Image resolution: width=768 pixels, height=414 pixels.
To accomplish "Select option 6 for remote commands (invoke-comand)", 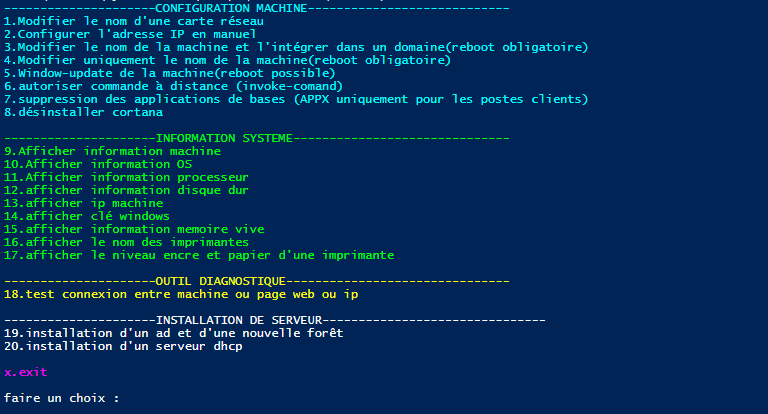I will coord(173,86).
